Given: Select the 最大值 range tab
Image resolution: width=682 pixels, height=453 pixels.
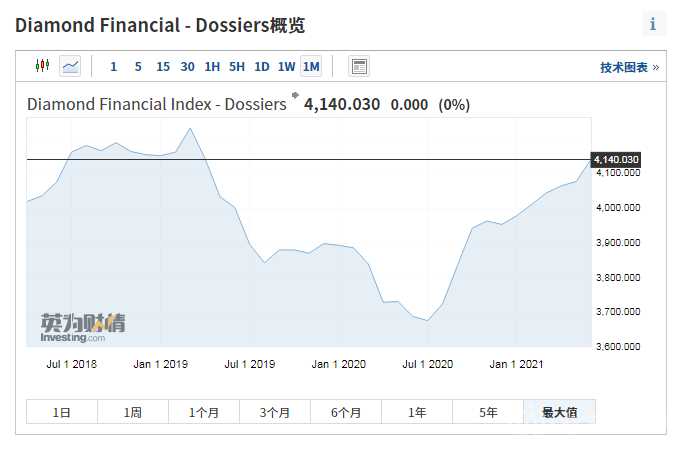Looking at the screenshot, I should coord(559,412).
